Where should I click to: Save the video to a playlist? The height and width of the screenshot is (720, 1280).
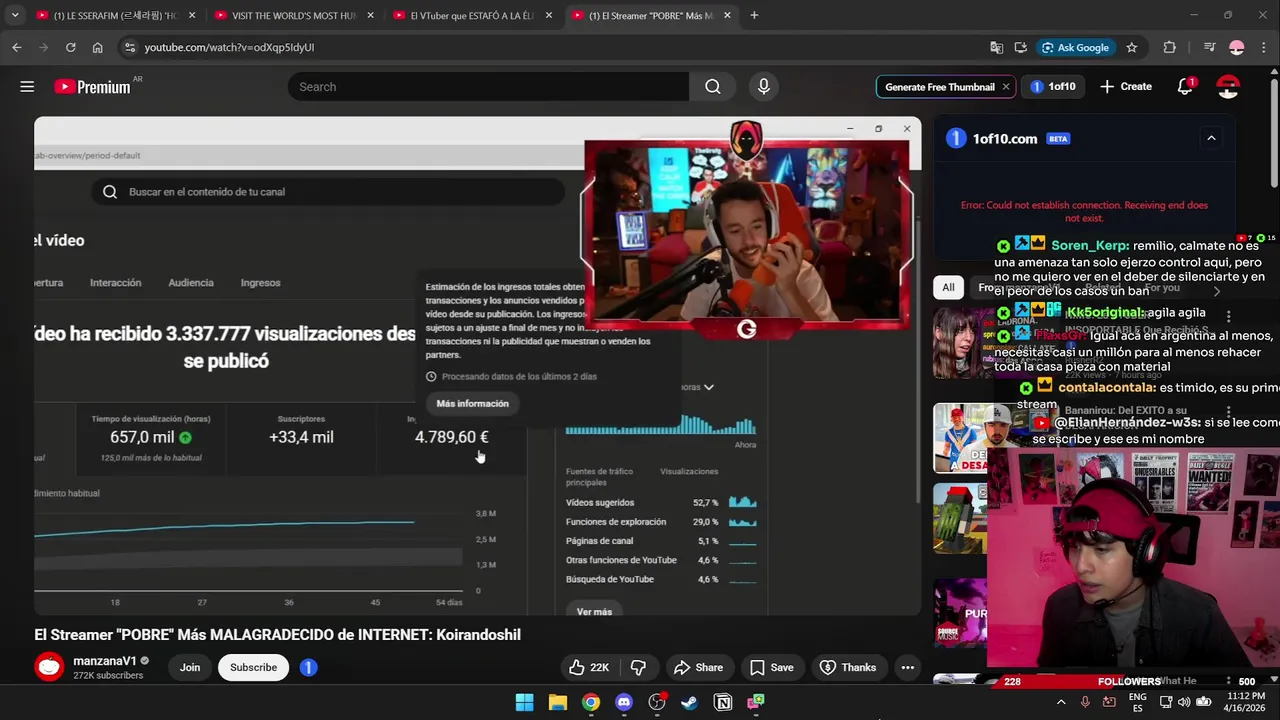[771, 667]
